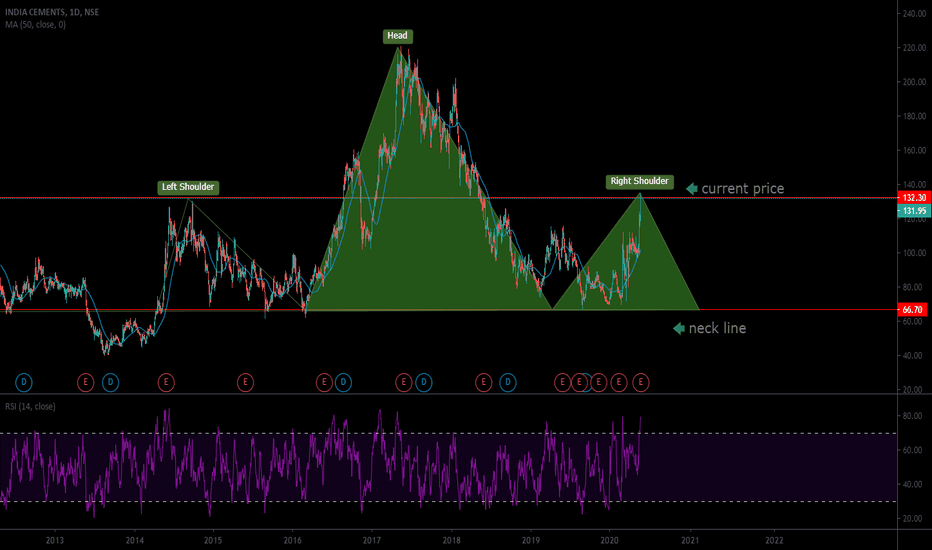Click the red 66.70 neckline price label

point(912,310)
